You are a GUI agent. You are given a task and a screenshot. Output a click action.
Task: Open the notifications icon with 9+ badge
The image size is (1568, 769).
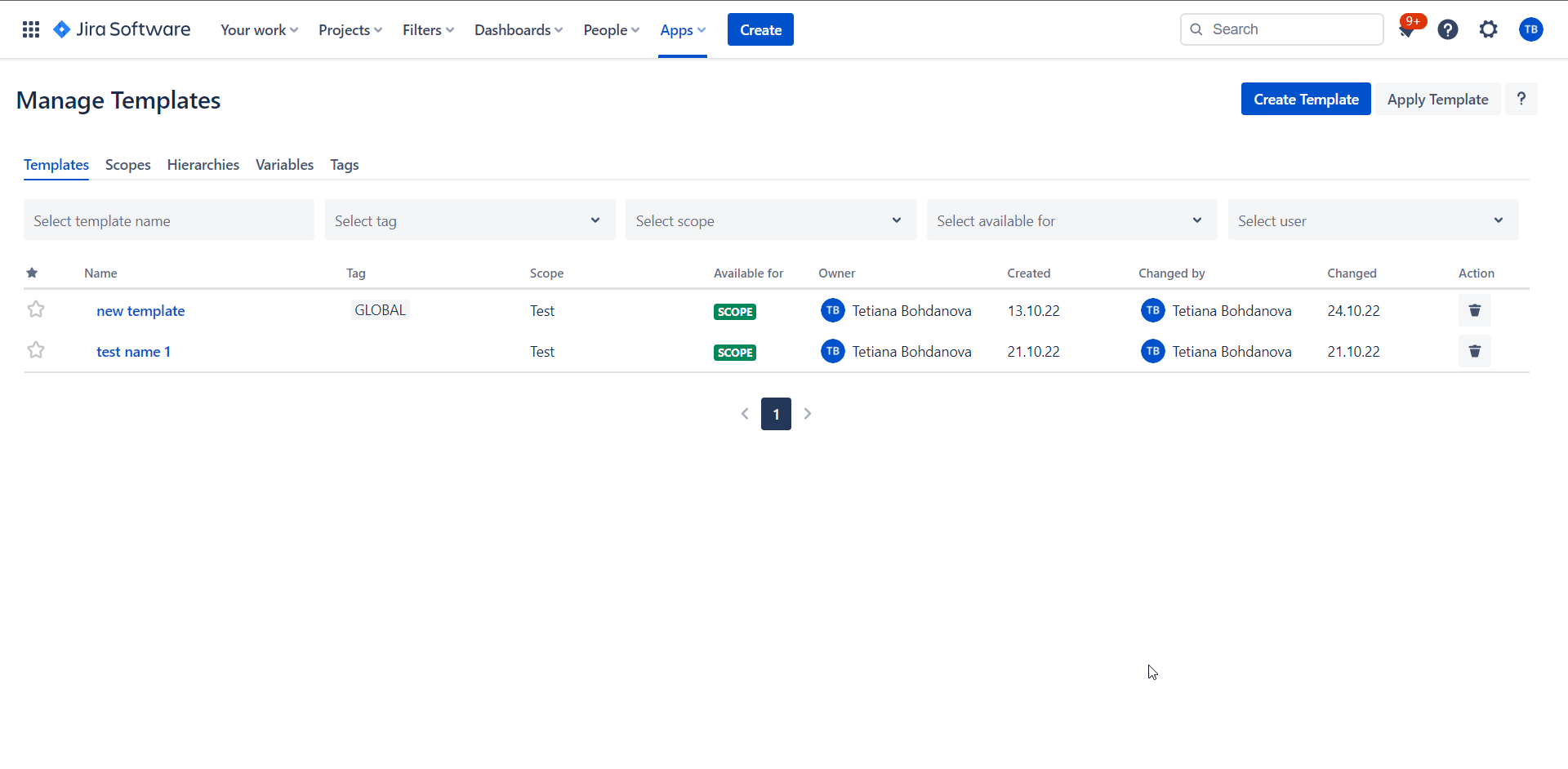tap(1407, 30)
